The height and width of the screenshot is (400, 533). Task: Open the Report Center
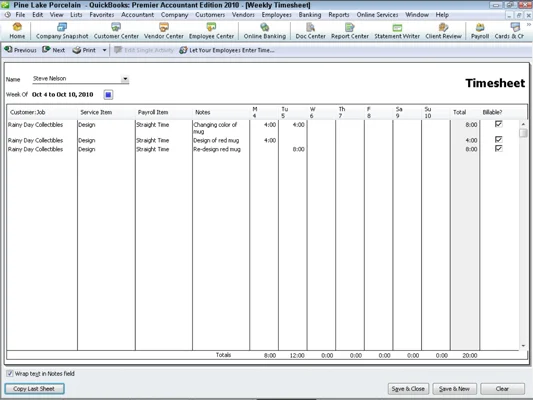tap(350, 31)
